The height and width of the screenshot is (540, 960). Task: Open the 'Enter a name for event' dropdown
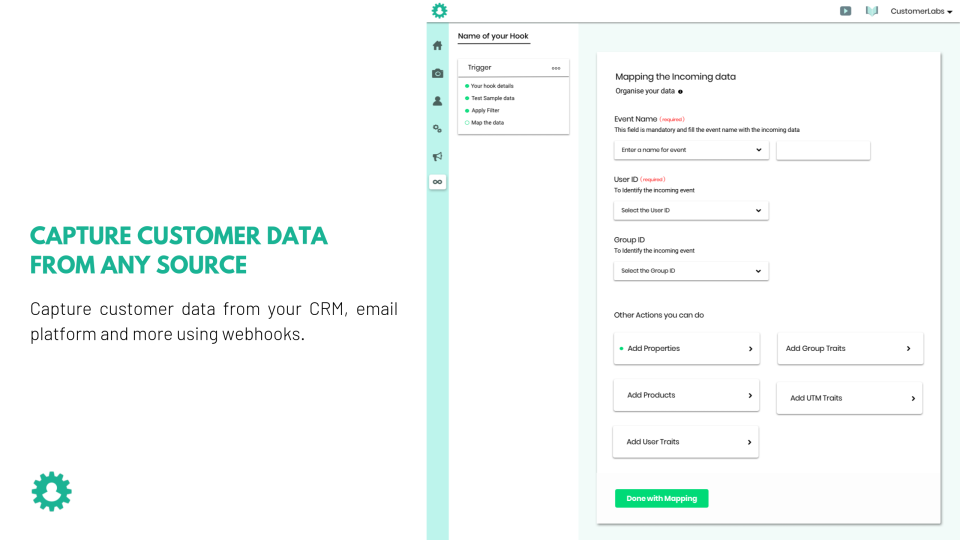(691, 150)
